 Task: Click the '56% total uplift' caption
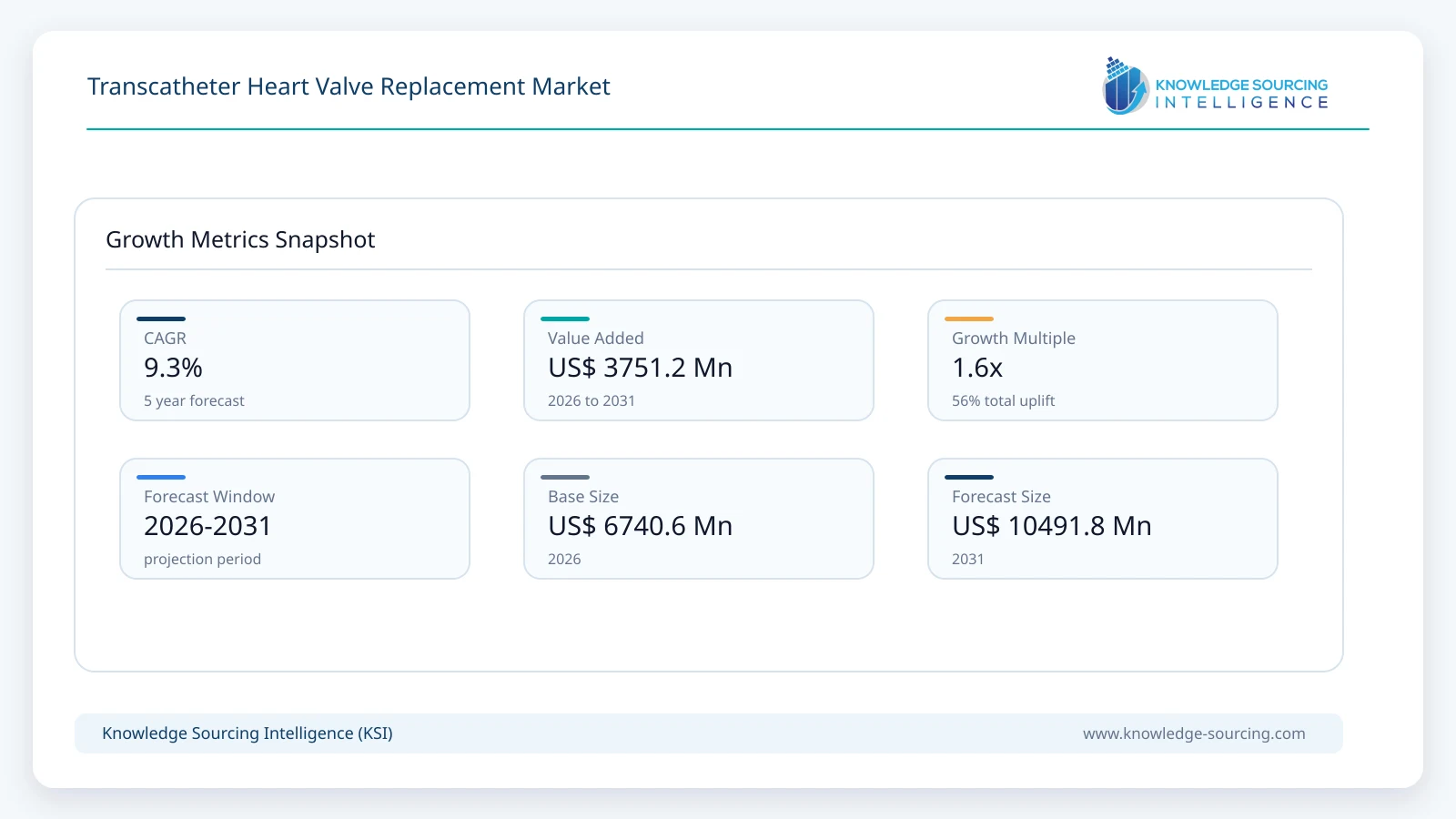pos(1003,400)
